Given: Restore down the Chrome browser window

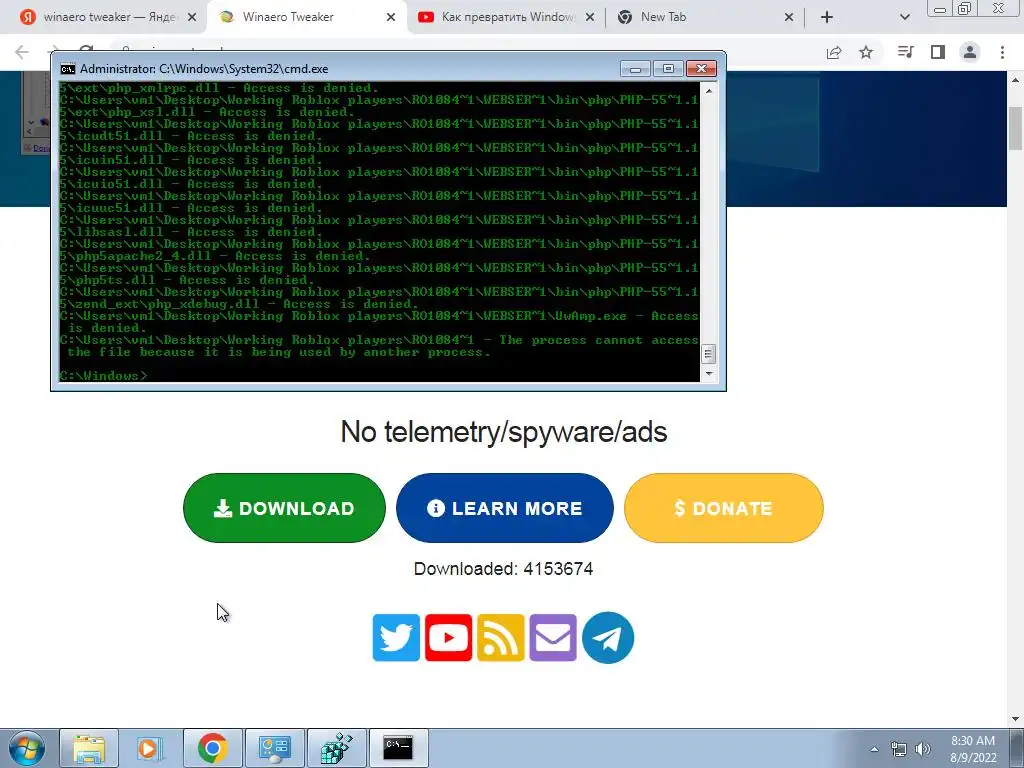Looking at the screenshot, I should (964, 8).
